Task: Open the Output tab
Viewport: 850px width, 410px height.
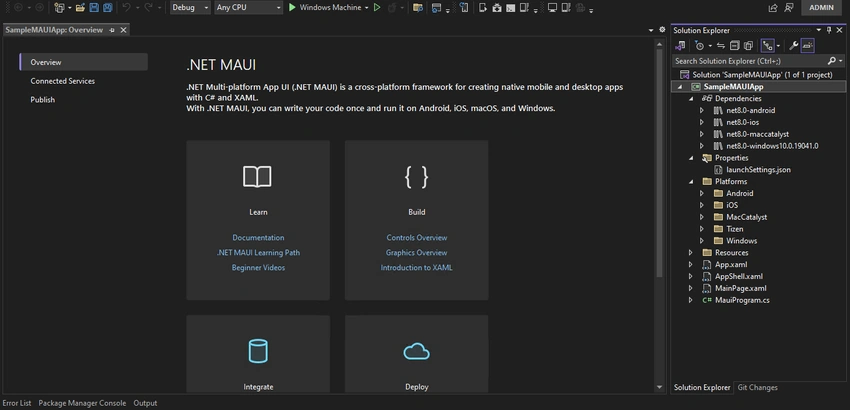Action: point(145,403)
